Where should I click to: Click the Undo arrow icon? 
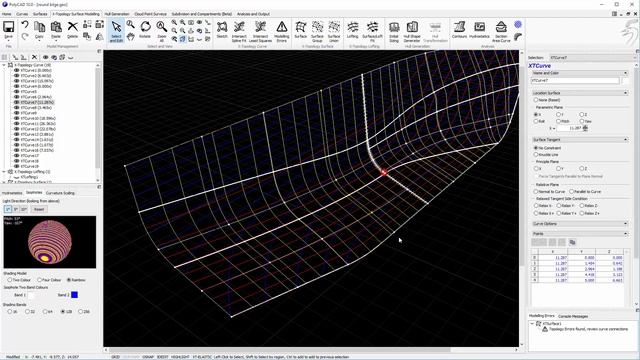(25, 25)
